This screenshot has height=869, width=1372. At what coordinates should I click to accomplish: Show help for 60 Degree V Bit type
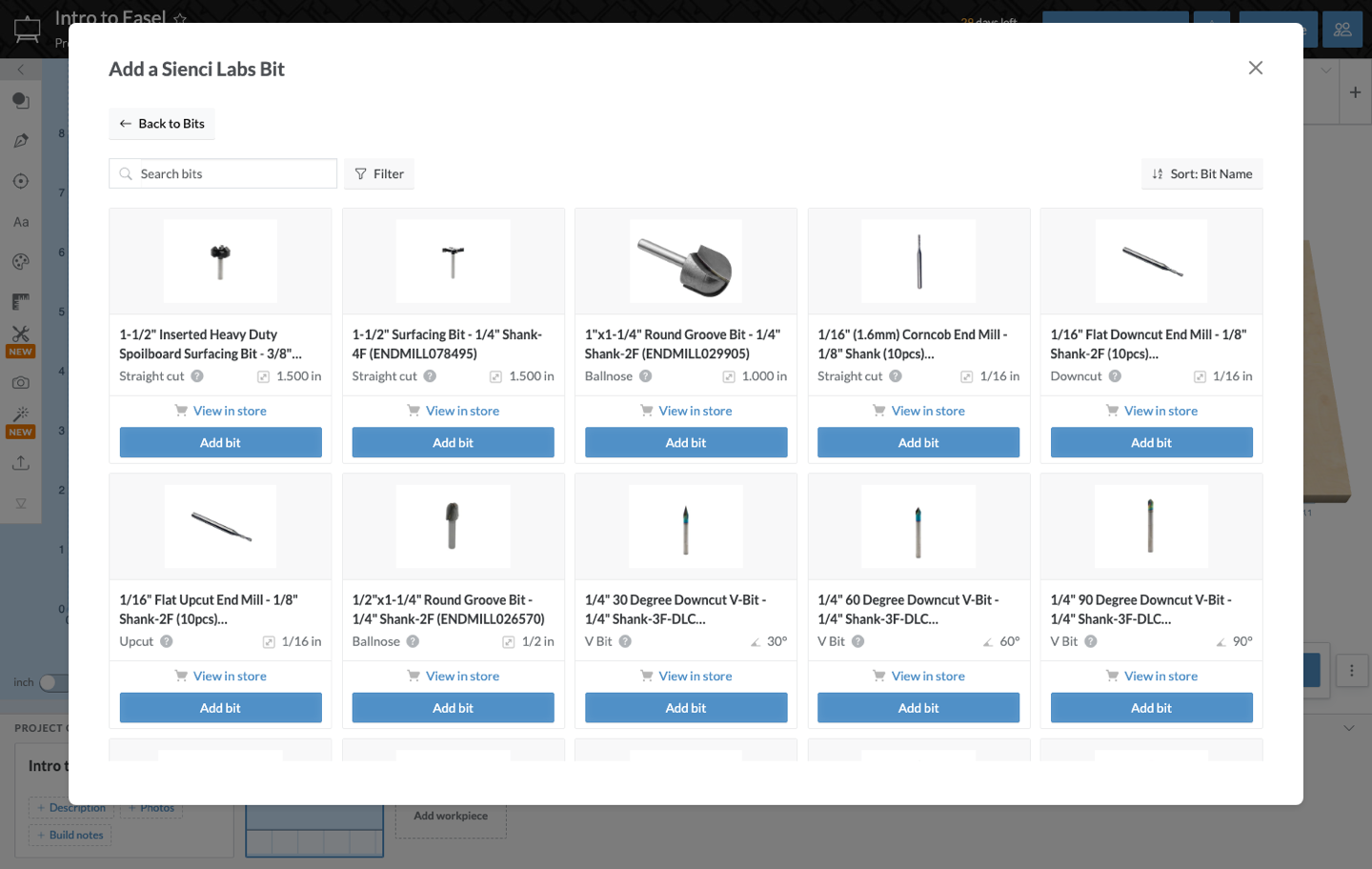(x=858, y=641)
